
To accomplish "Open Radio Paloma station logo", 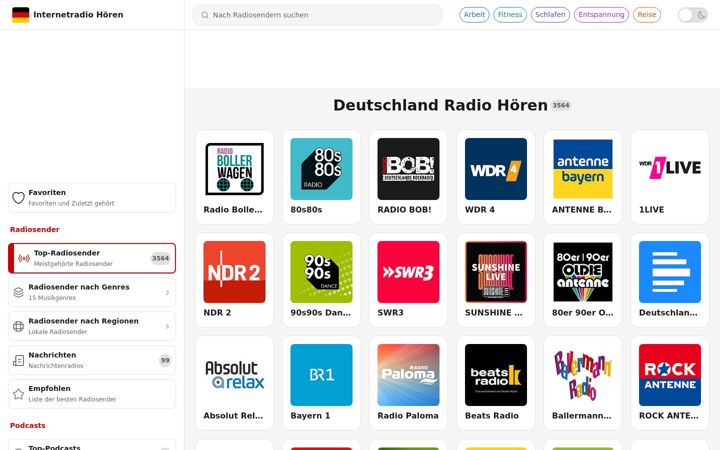I will 408,375.
